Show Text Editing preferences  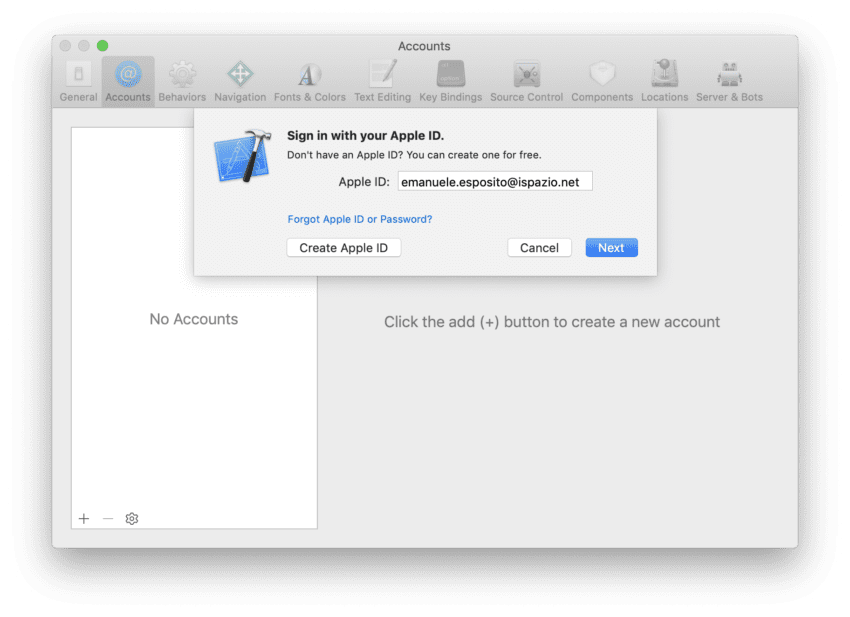tap(383, 81)
